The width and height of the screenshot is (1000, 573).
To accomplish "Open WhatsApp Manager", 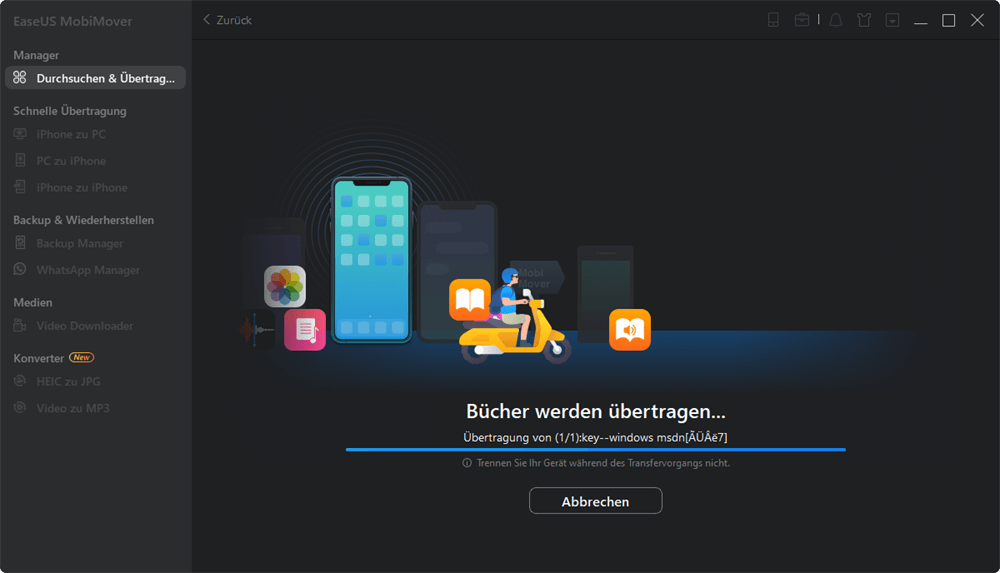I will [88, 270].
